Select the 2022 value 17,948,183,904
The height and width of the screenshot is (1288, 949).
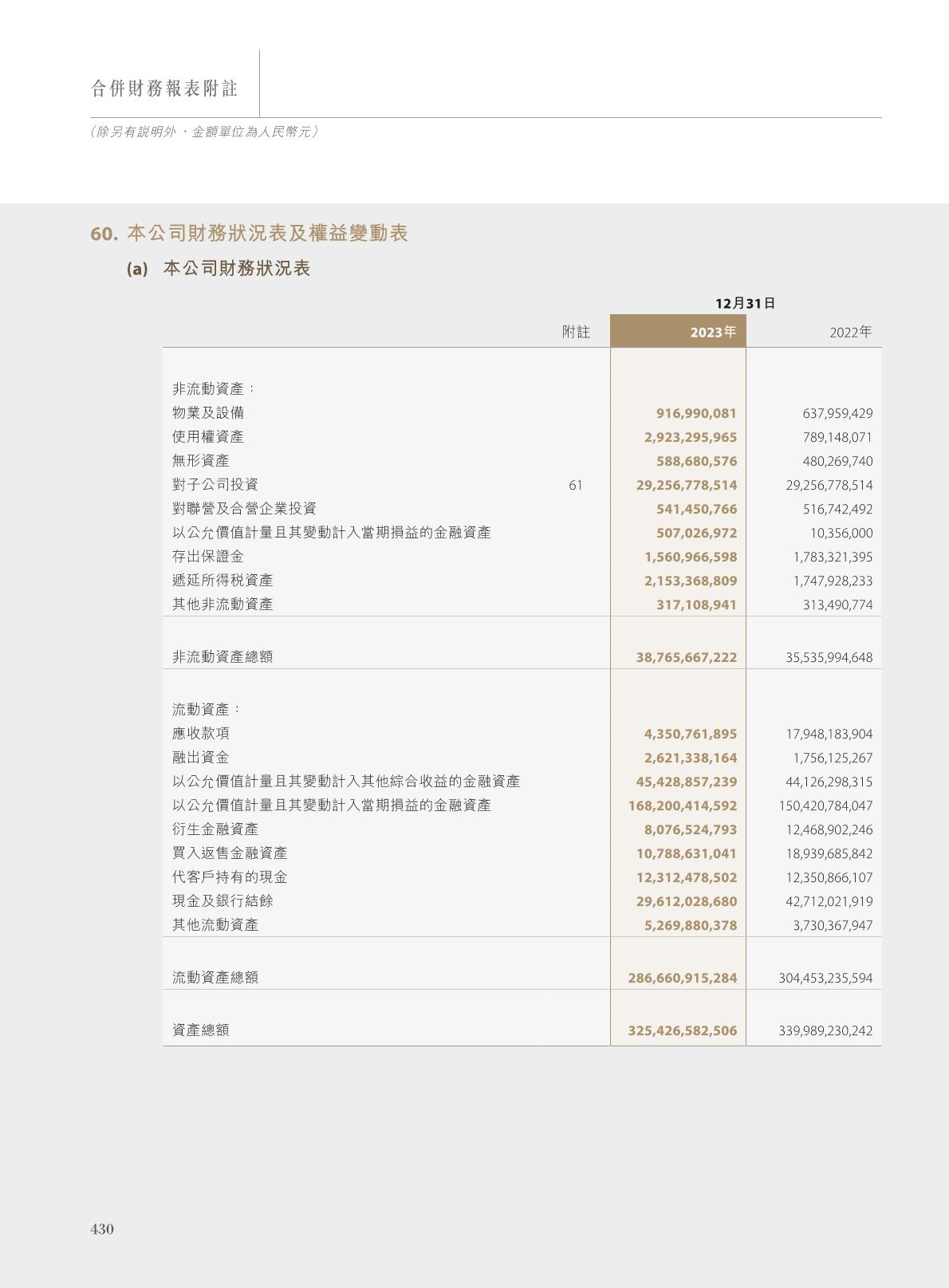(829, 734)
